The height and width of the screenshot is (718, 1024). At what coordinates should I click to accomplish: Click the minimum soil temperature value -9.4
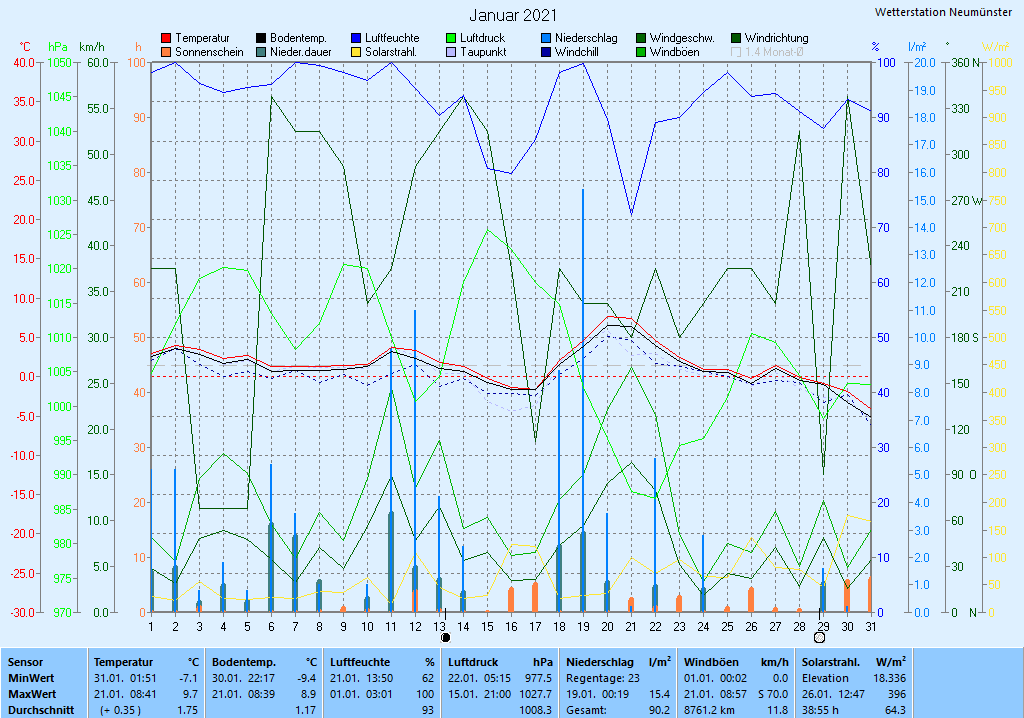[306, 678]
